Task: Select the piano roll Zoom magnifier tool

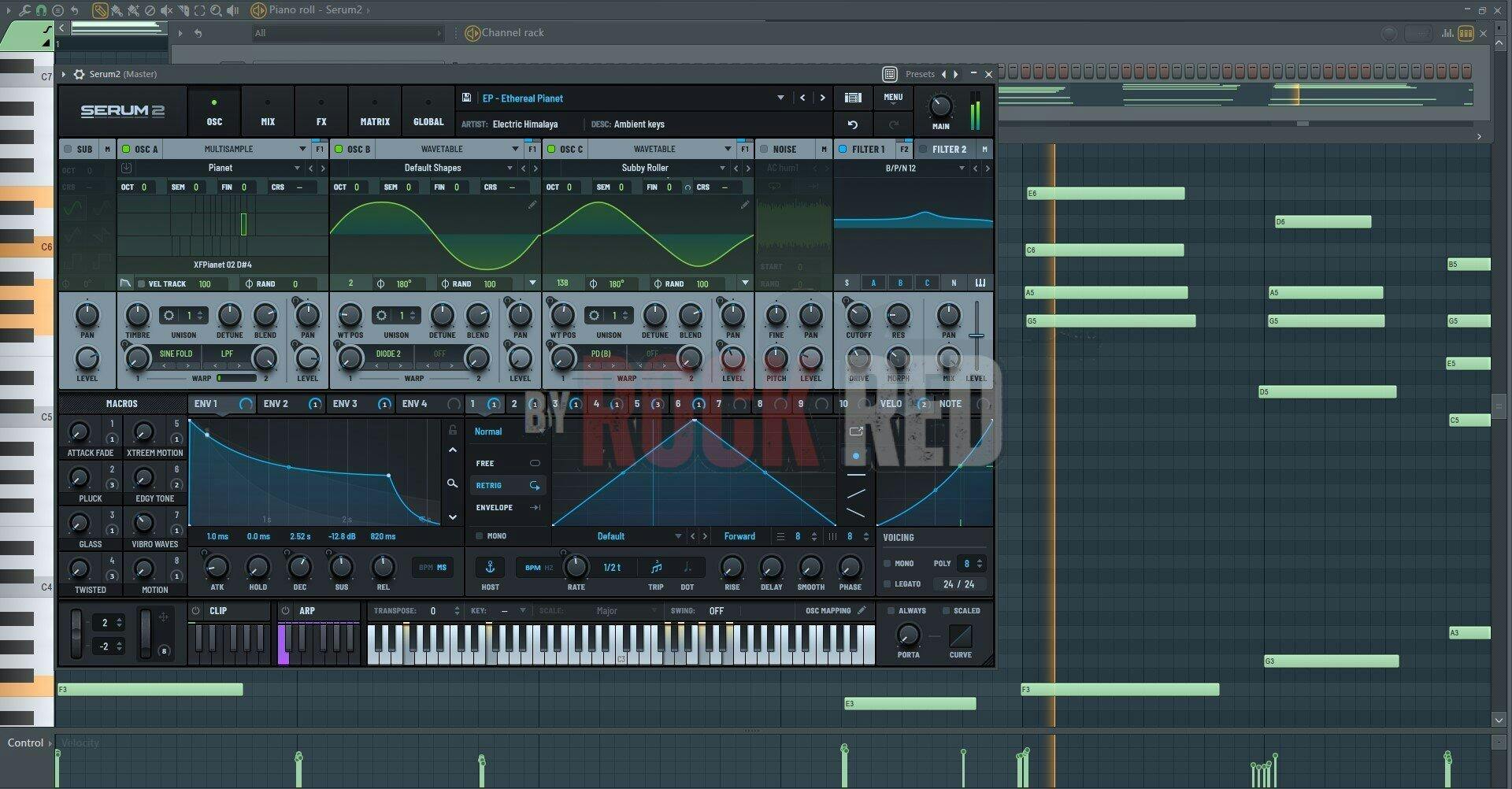Action: [x=216, y=10]
